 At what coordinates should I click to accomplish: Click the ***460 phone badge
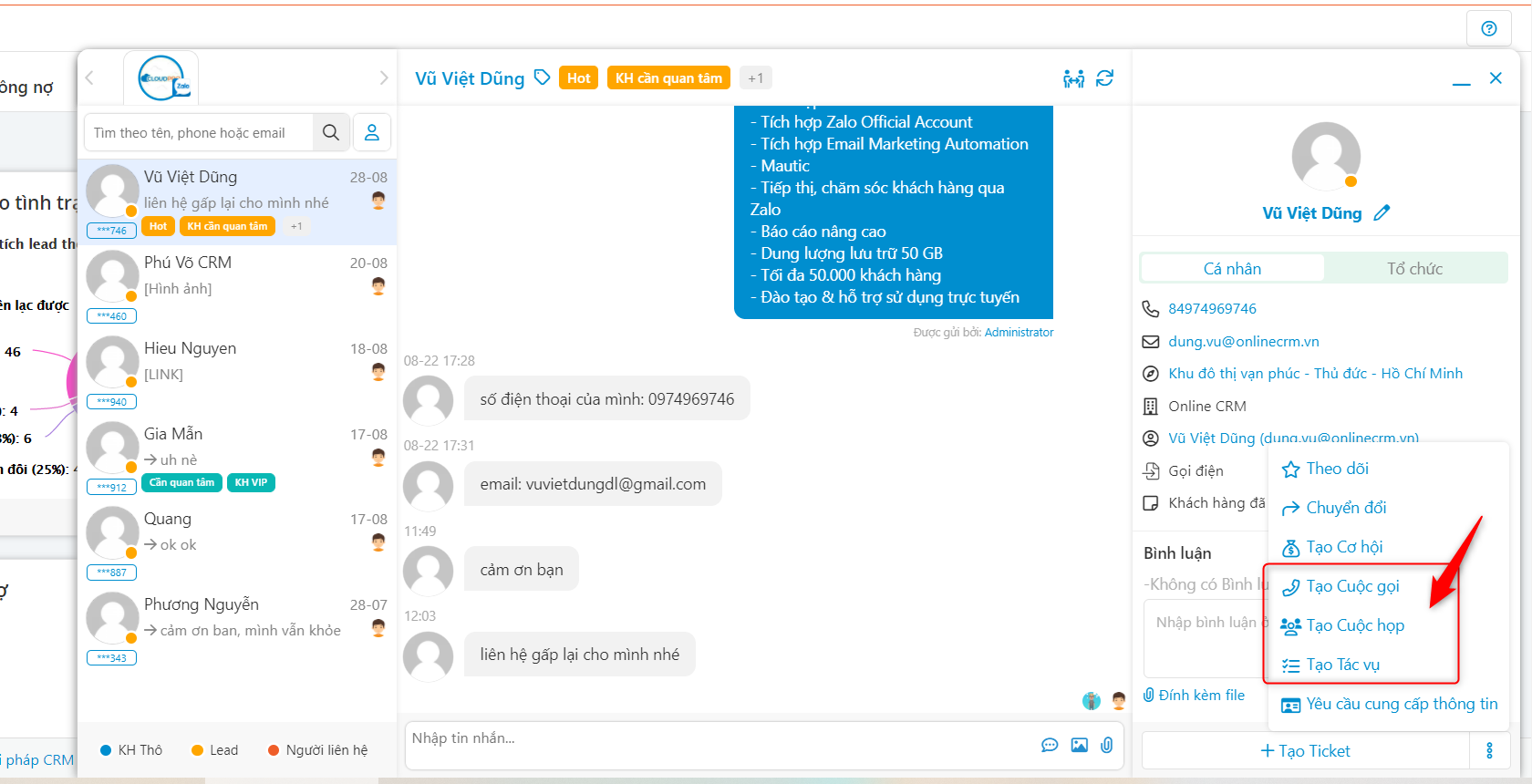(x=111, y=316)
